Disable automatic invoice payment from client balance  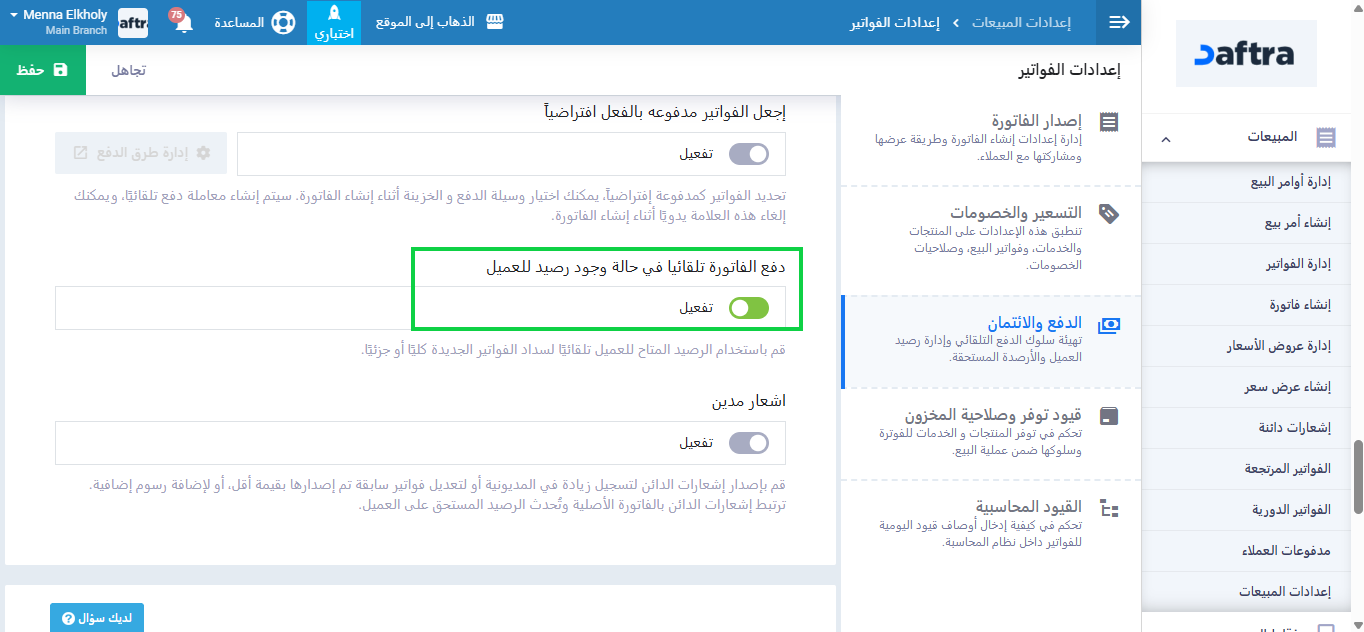pos(749,308)
